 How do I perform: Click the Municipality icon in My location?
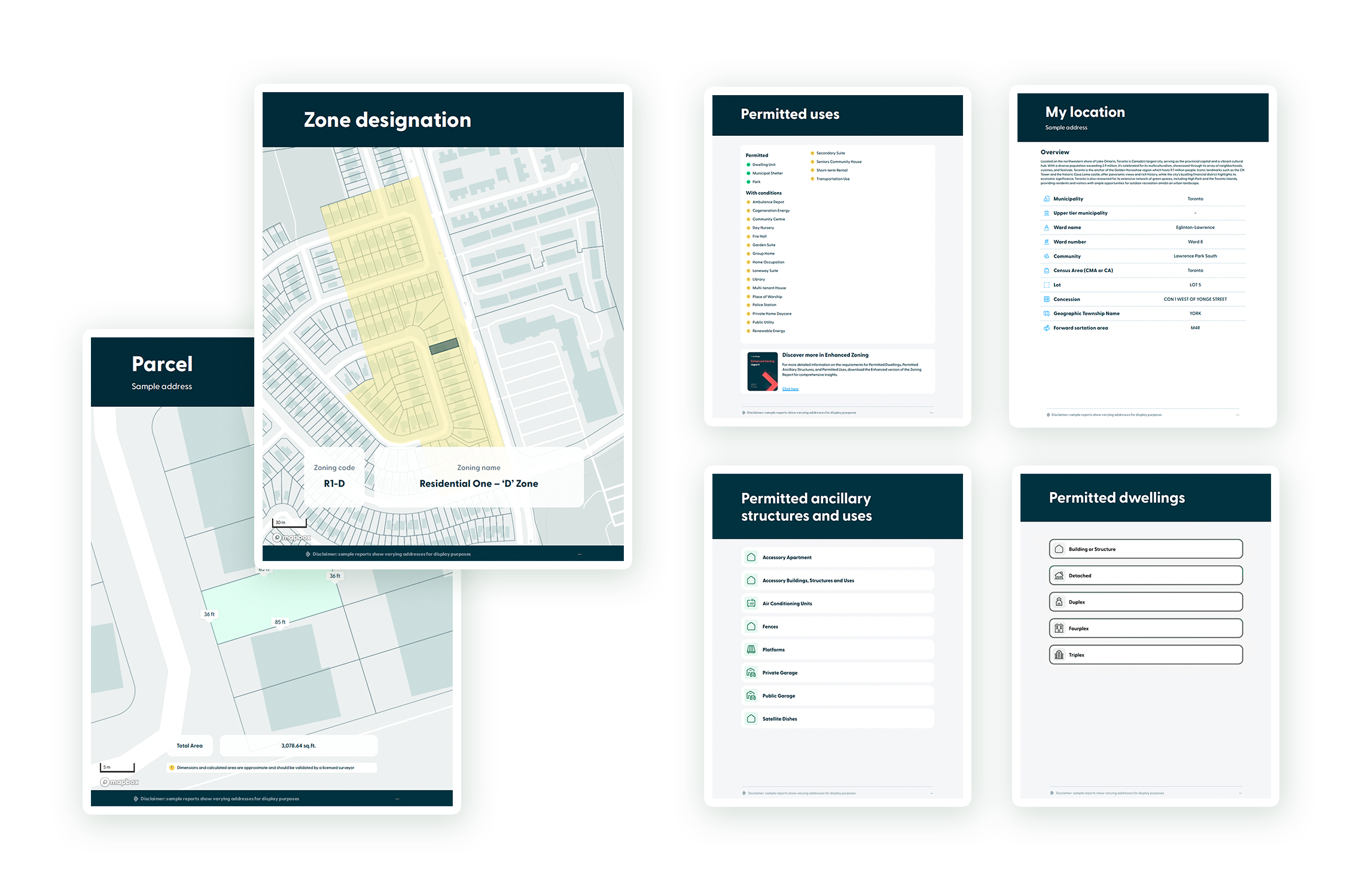tap(1046, 199)
